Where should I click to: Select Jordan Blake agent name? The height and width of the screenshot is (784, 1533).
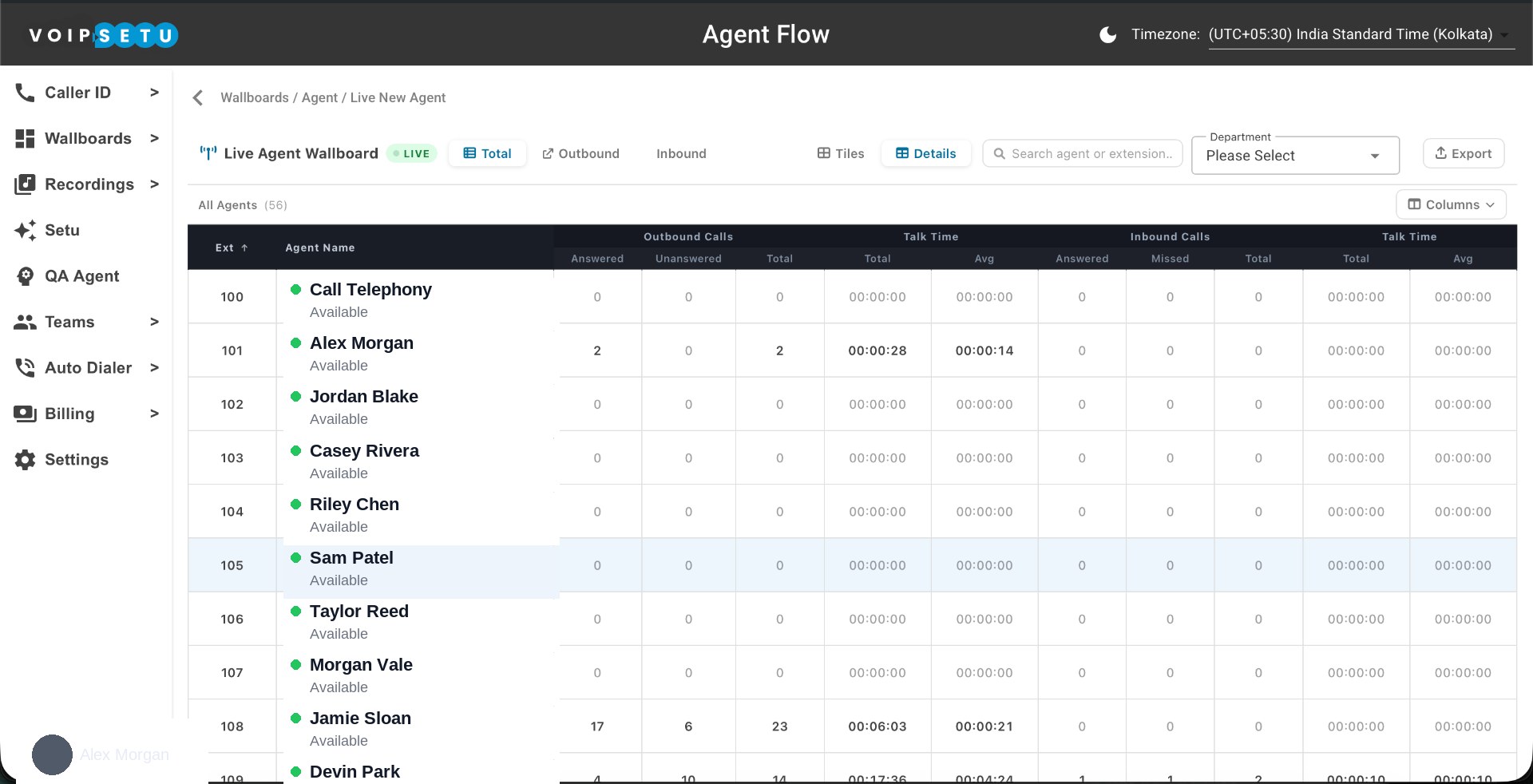(364, 396)
